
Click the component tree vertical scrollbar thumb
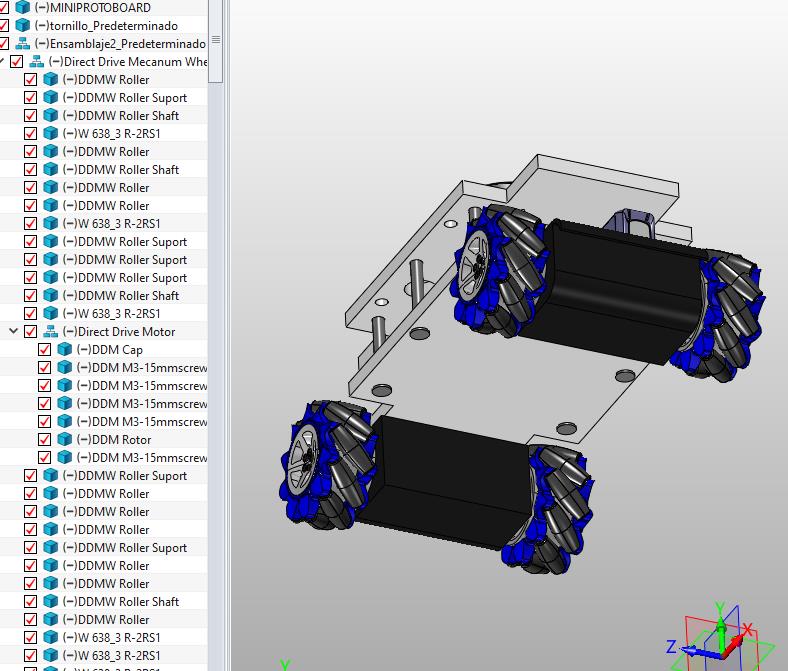216,40
